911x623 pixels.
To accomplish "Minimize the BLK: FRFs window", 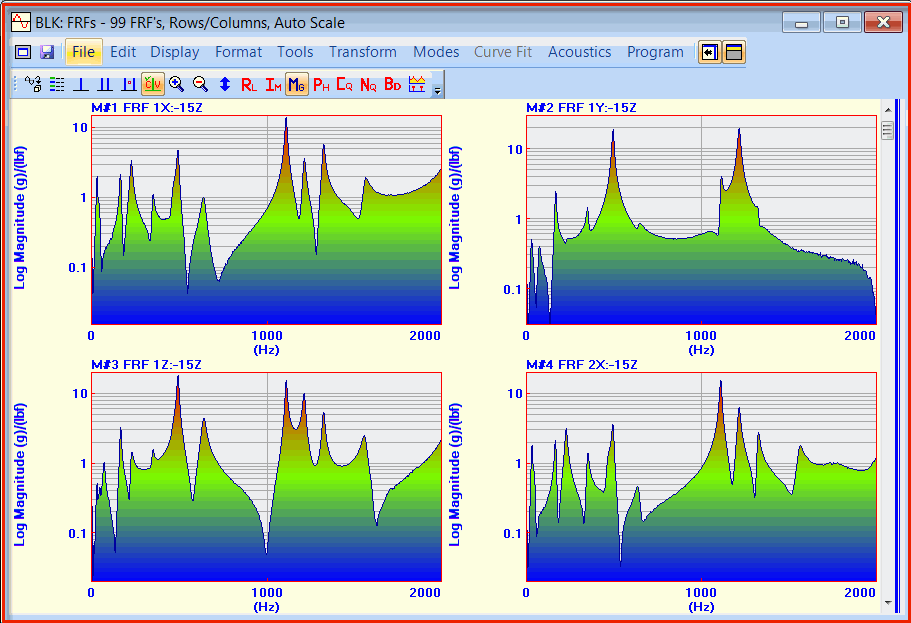I will tap(801, 23).
